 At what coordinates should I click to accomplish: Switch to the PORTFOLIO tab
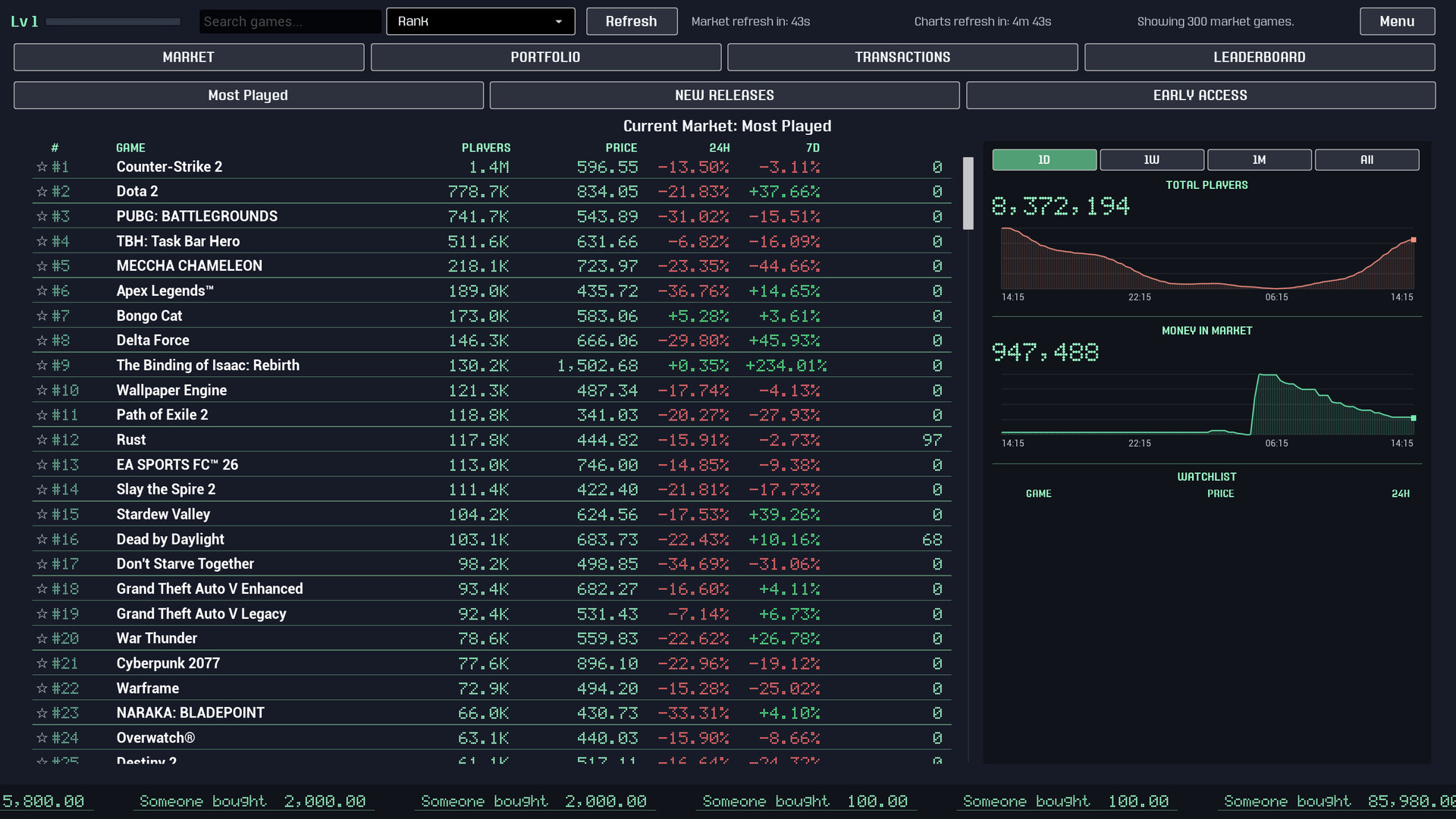coord(546,58)
